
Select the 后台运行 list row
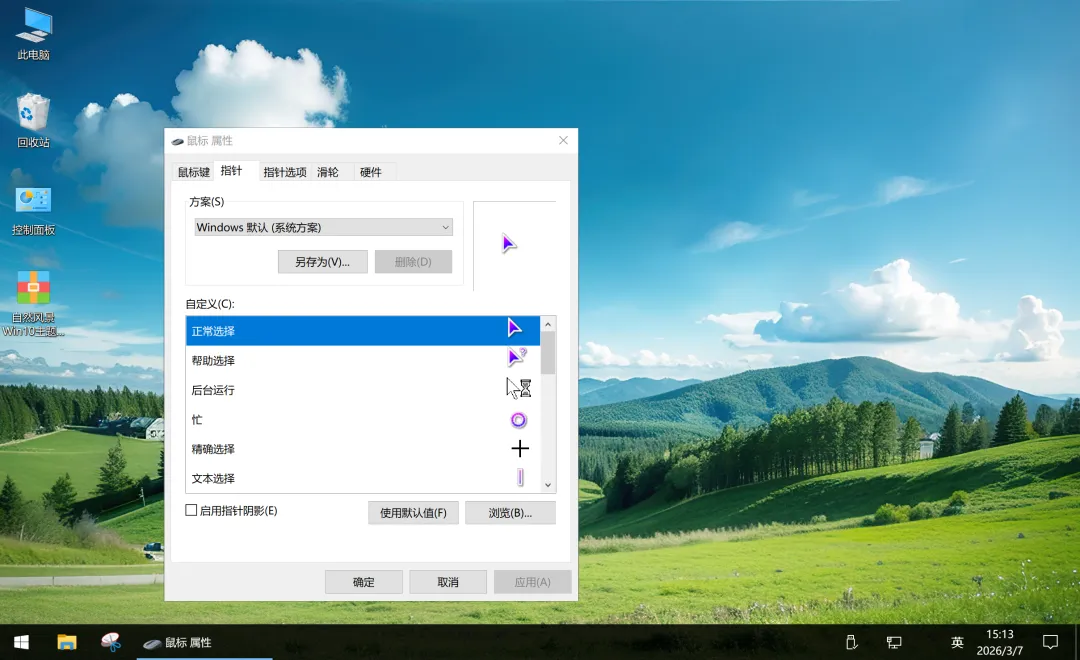[363, 390]
